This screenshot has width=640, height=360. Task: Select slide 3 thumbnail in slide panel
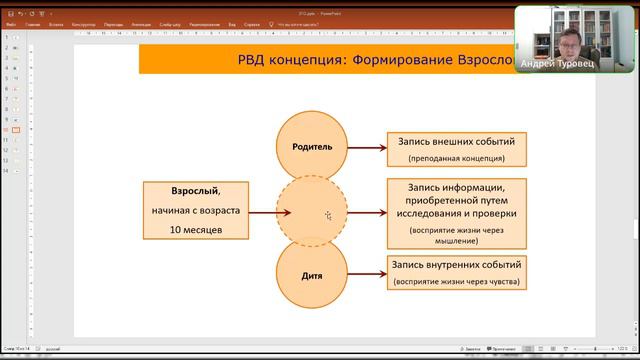16,58
